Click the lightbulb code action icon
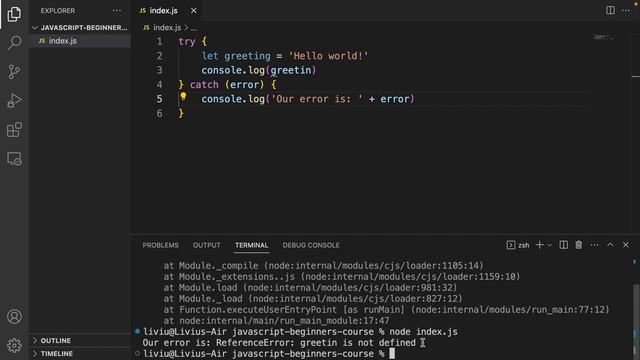The image size is (640, 360). coord(183,97)
